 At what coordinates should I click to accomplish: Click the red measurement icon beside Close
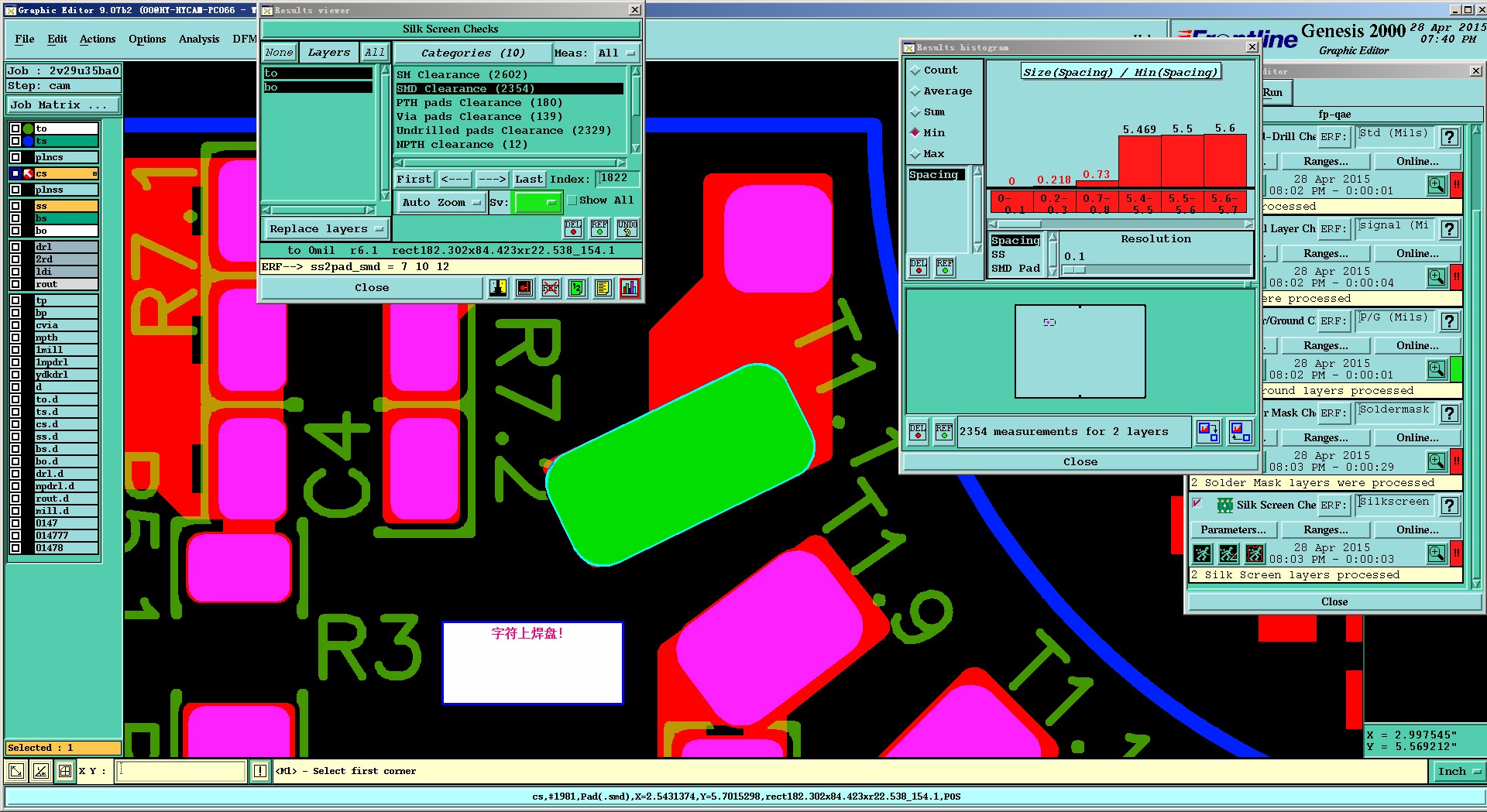(x=524, y=288)
